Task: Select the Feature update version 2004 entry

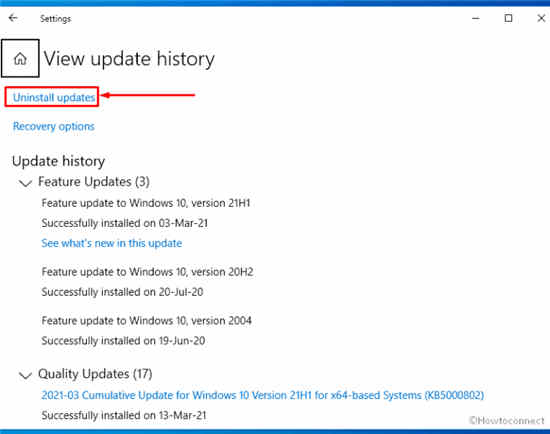Action: 147,321
